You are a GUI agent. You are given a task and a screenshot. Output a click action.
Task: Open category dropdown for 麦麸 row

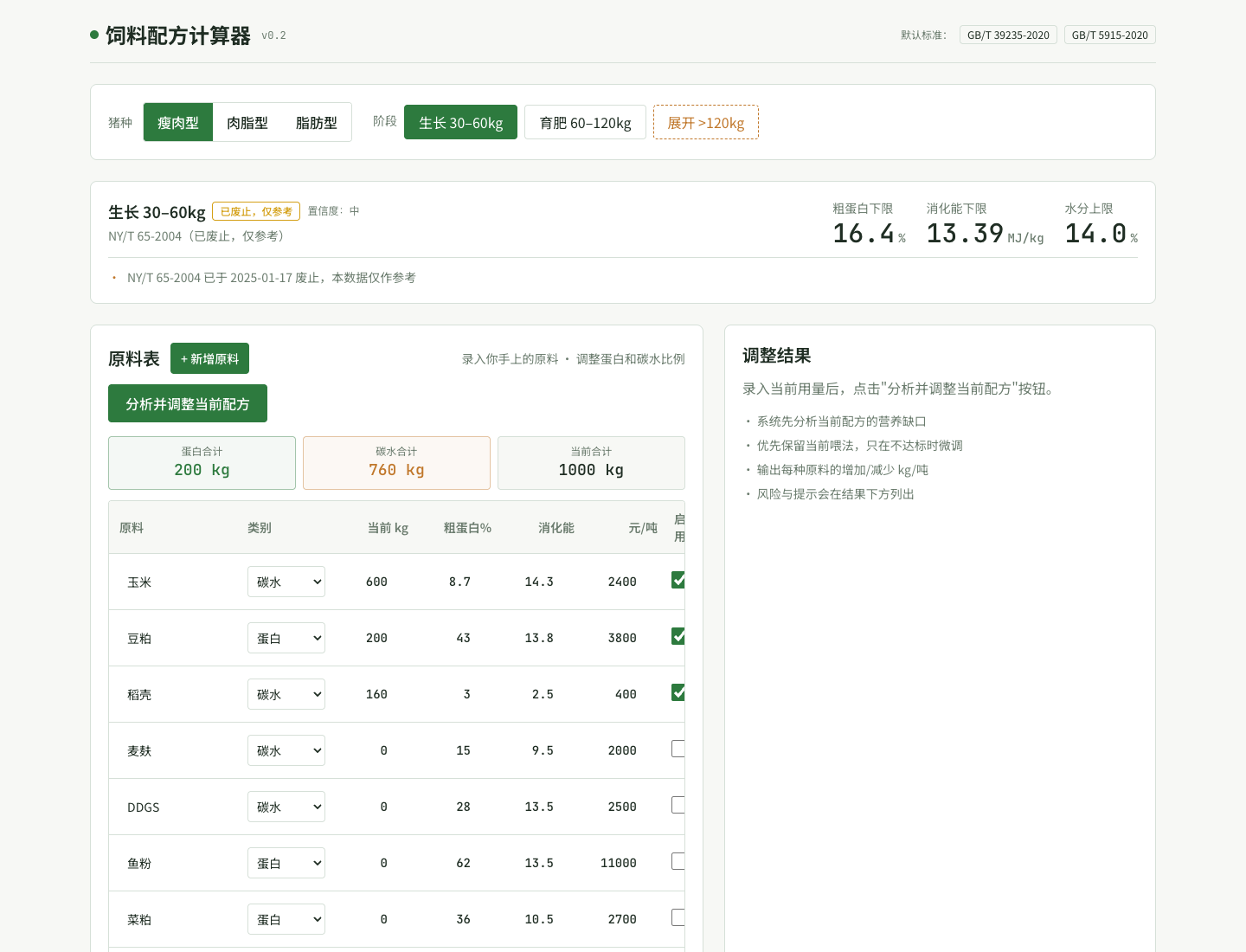click(x=286, y=750)
